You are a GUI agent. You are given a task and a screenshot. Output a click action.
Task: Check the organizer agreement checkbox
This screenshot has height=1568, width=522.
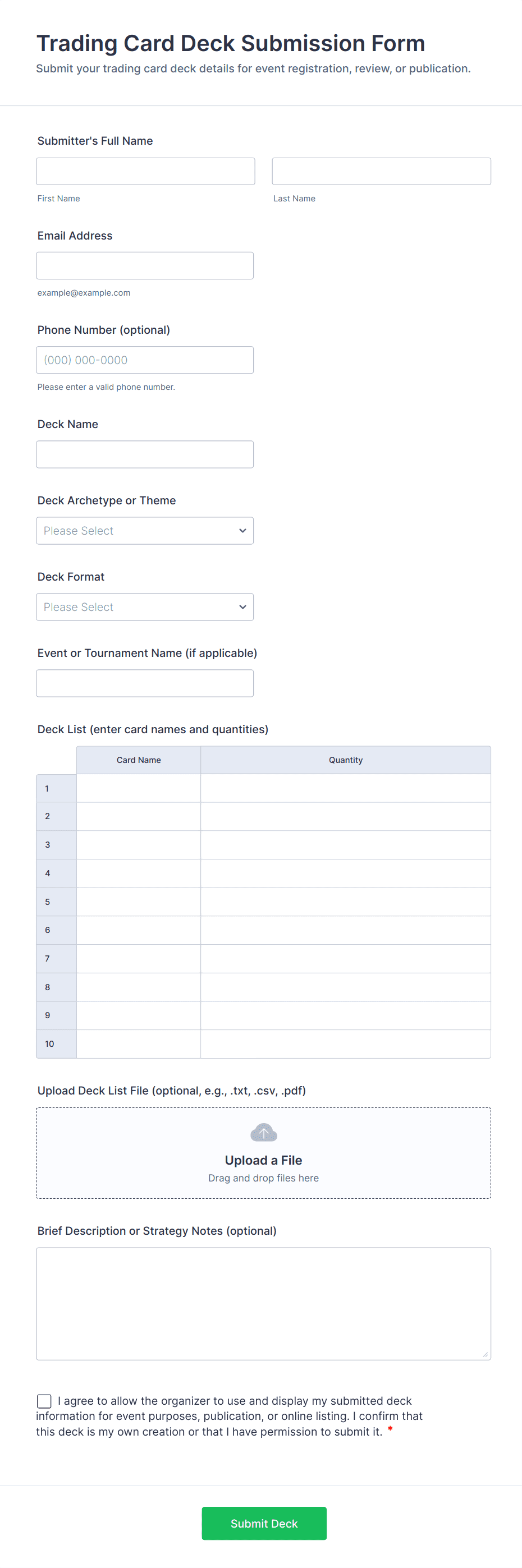(x=44, y=1401)
